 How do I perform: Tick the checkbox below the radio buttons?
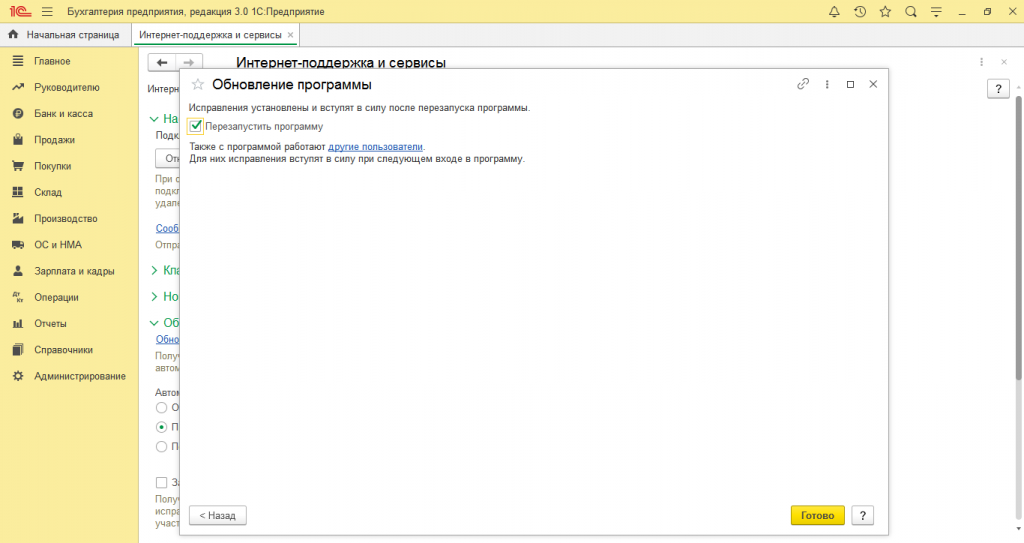161,483
